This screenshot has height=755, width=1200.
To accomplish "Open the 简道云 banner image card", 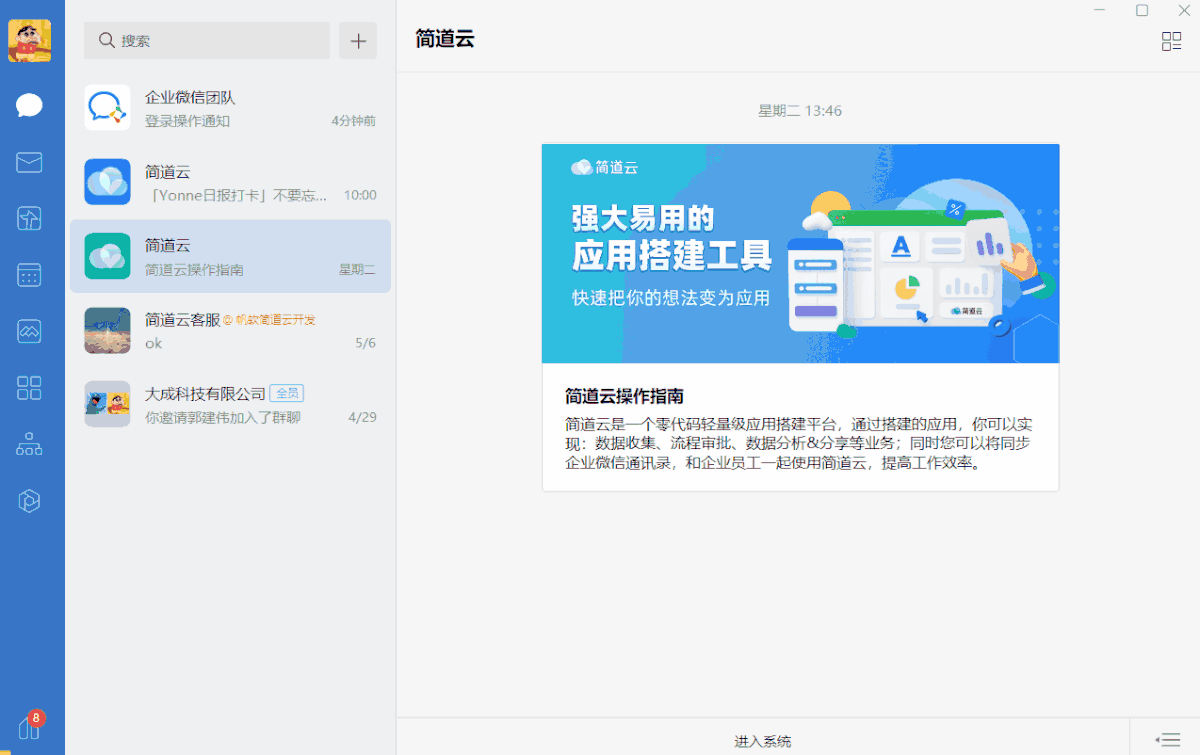I will point(800,253).
